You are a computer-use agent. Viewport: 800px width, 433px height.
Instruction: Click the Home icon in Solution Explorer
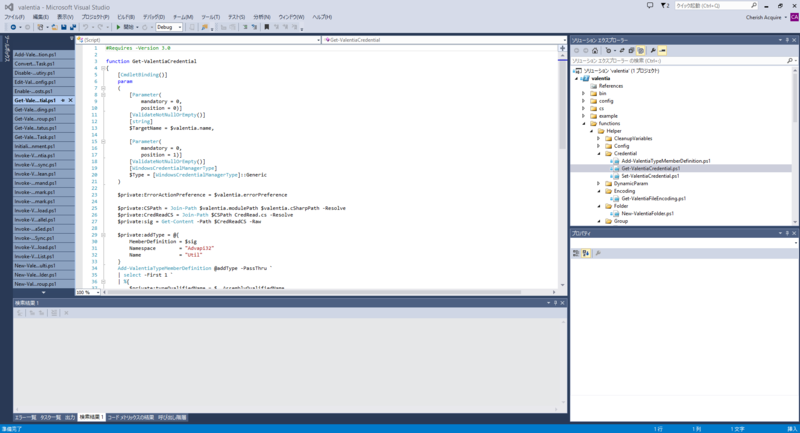[x=595, y=50]
